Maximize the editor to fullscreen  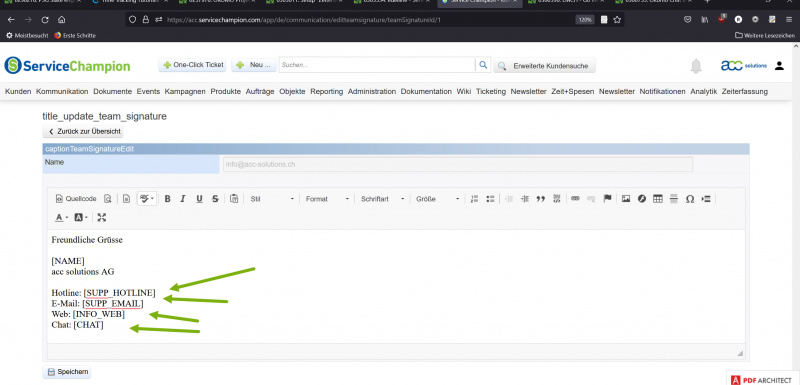tap(102, 218)
